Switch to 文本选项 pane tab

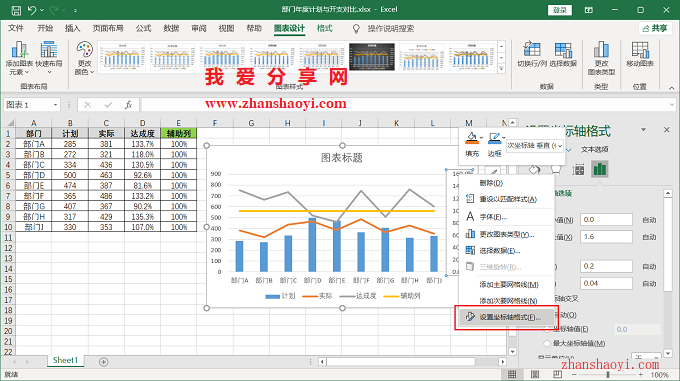(x=595, y=150)
